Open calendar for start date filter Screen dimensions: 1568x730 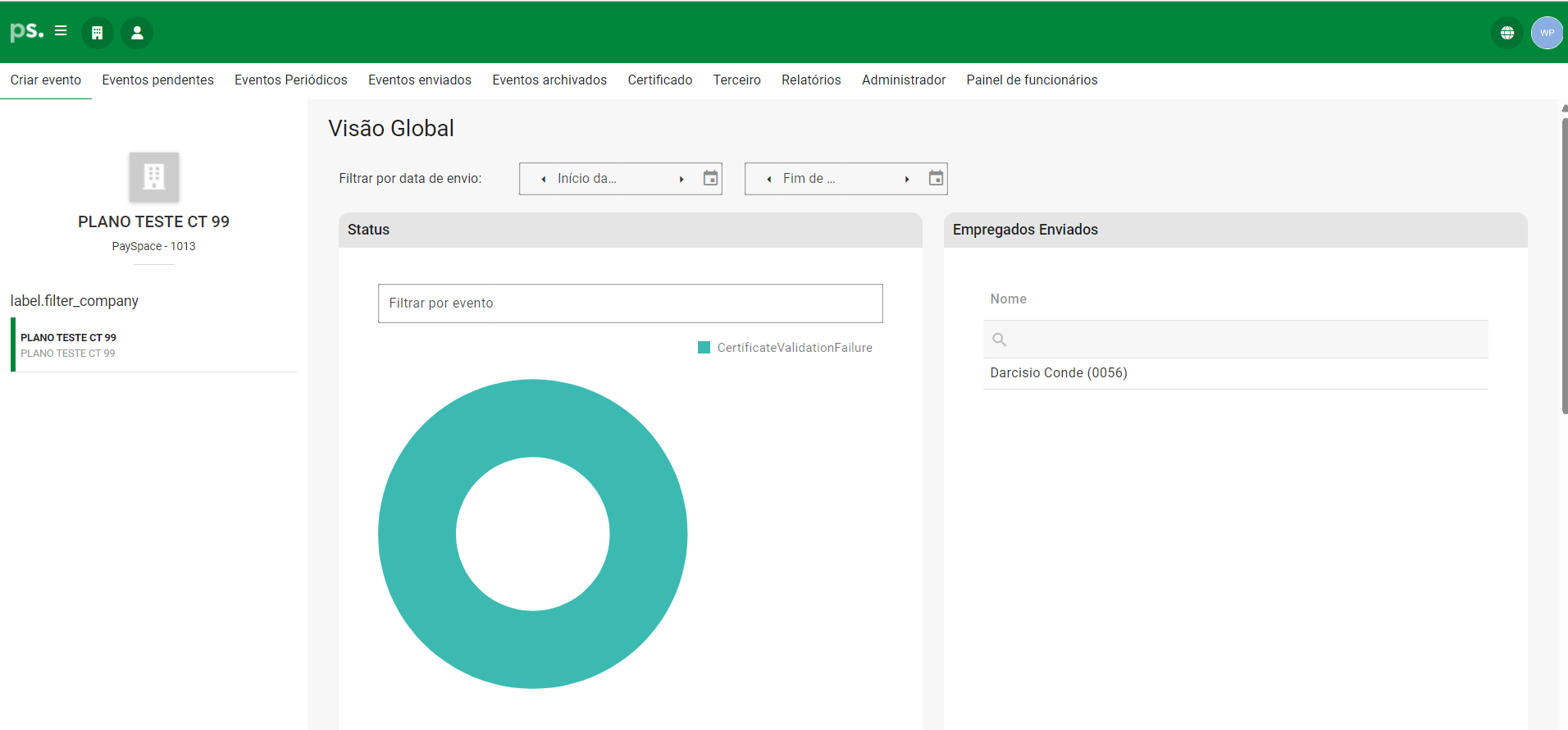pos(710,178)
